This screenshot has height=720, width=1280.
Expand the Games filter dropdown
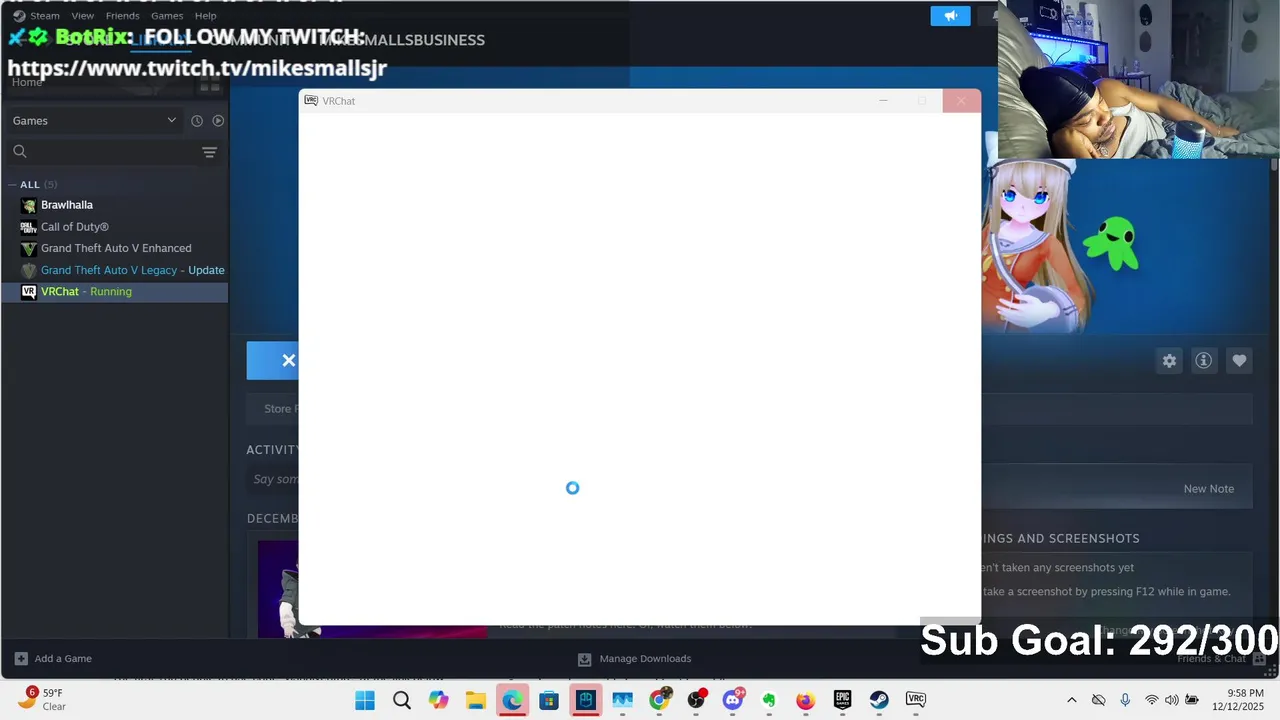click(x=94, y=120)
